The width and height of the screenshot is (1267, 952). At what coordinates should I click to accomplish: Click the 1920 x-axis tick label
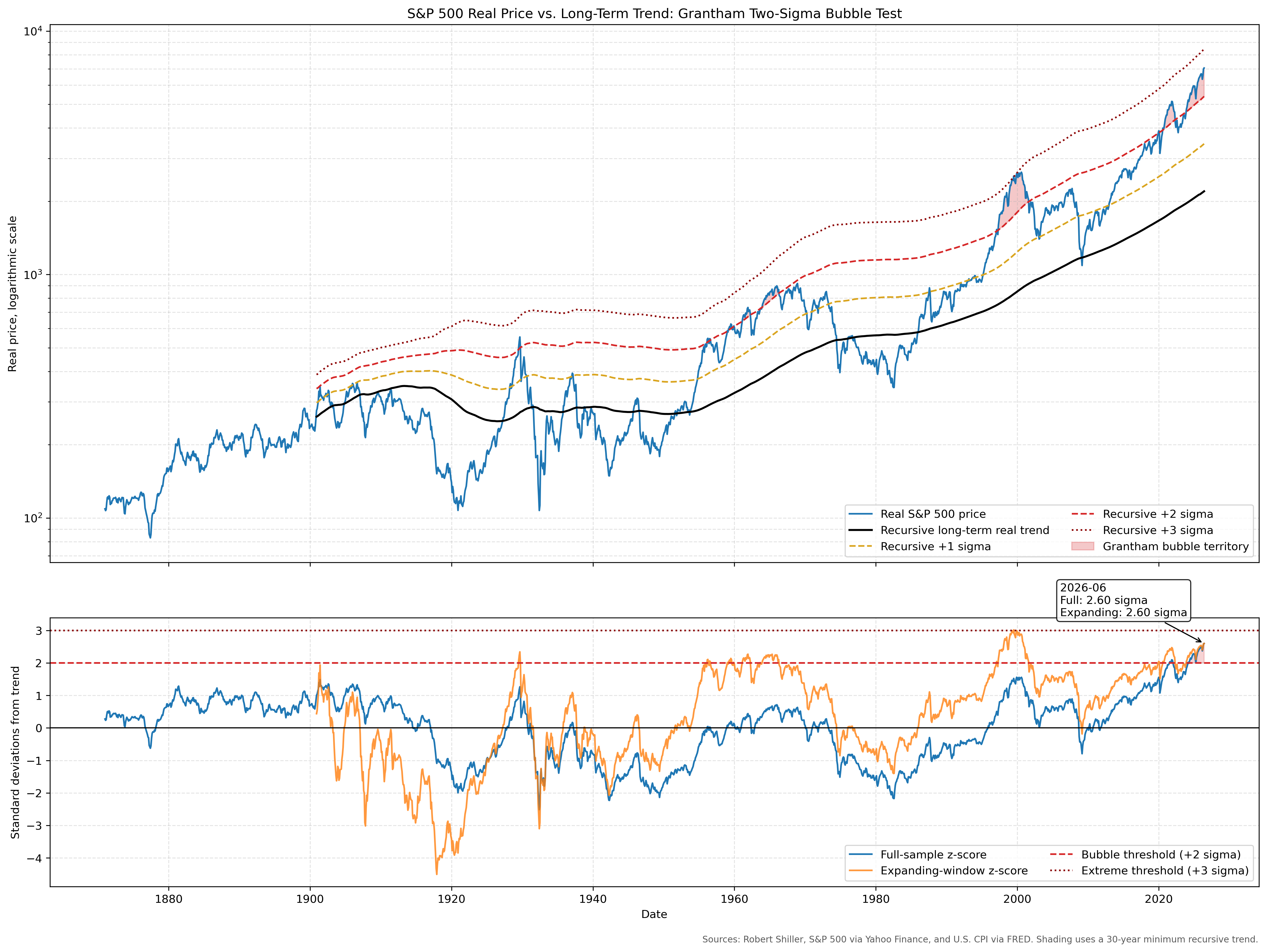[x=451, y=899]
